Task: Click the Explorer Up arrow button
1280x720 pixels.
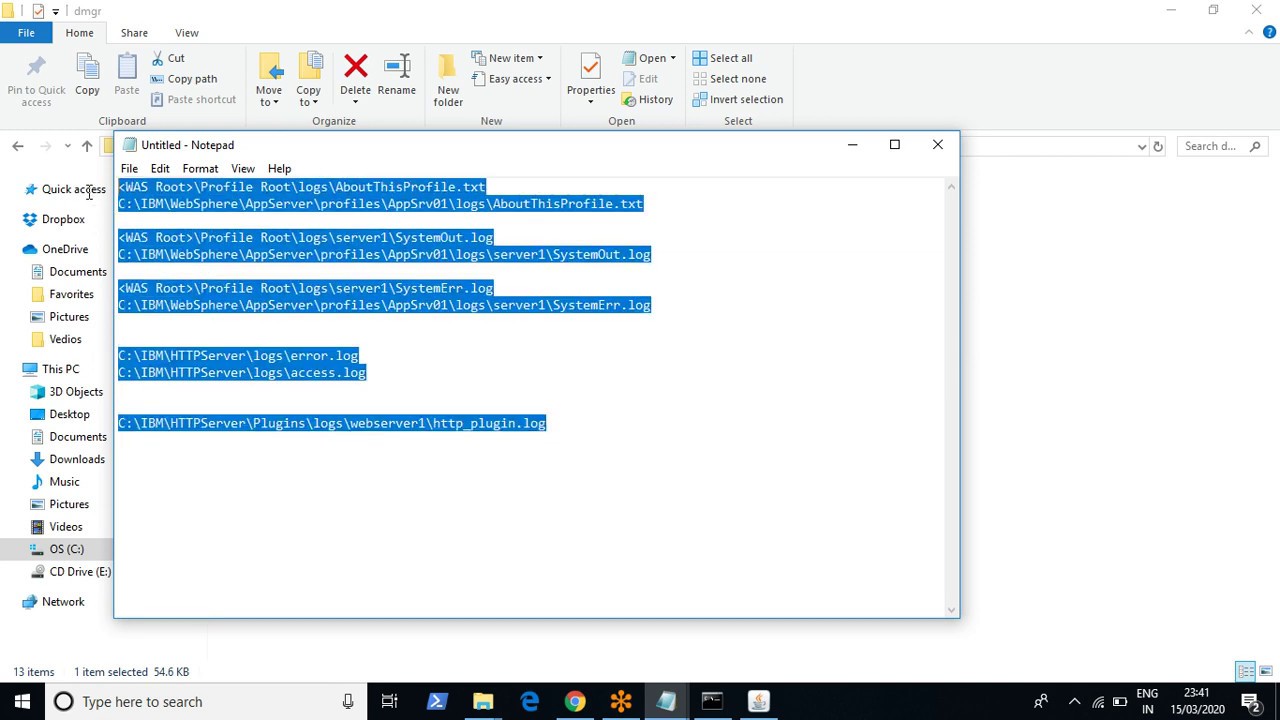Action: point(87,146)
